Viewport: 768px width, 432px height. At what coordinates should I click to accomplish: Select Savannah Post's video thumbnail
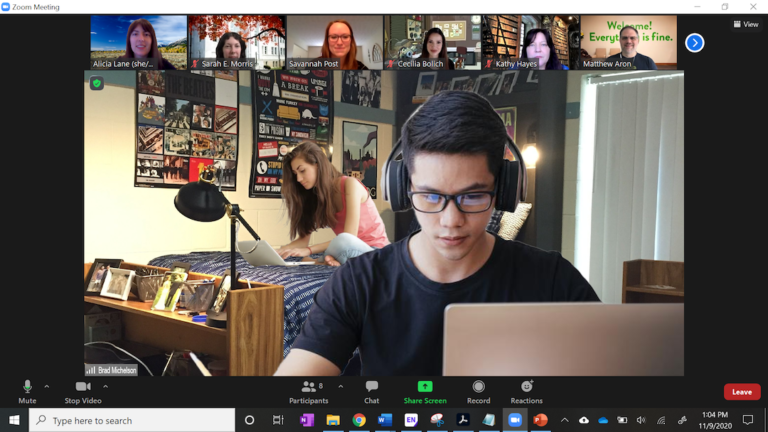[x=334, y=42]
